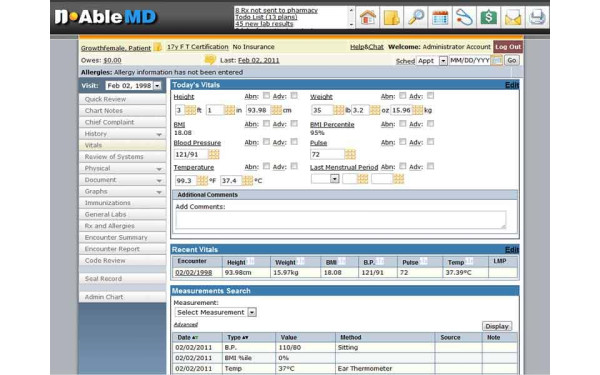Open Immunizations in sidebar
Viewport: 600px width, 375px height.
pos(122,203)
